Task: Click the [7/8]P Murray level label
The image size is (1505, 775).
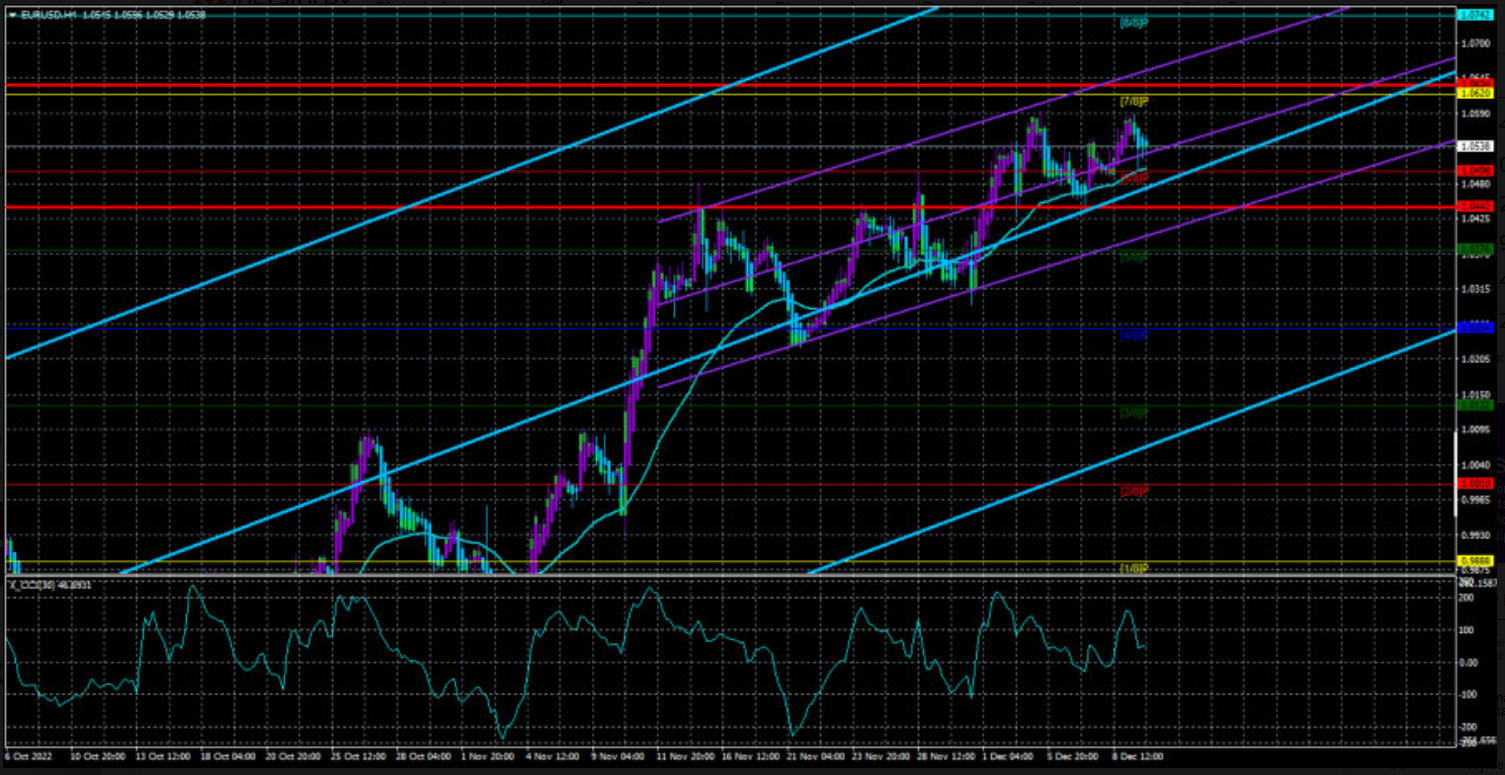Action: [1132, 101]
